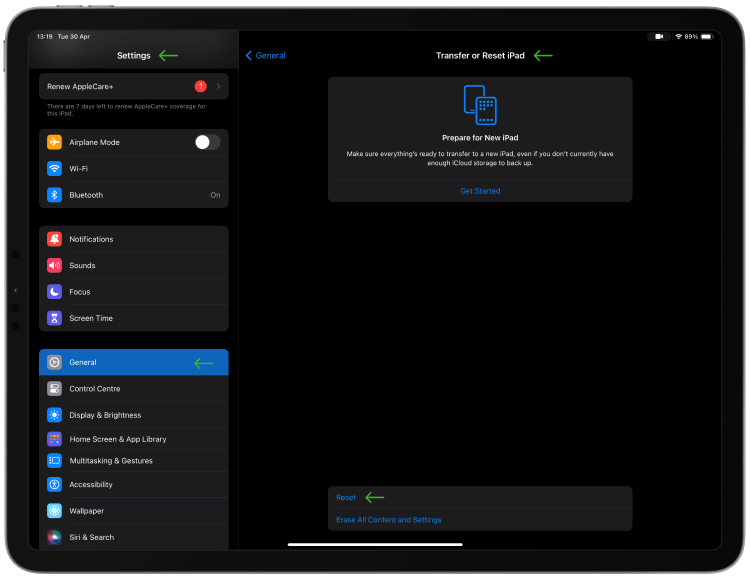Tap the screen recording status indicator
Screen dimensions: 750x581
click(659, 36)
